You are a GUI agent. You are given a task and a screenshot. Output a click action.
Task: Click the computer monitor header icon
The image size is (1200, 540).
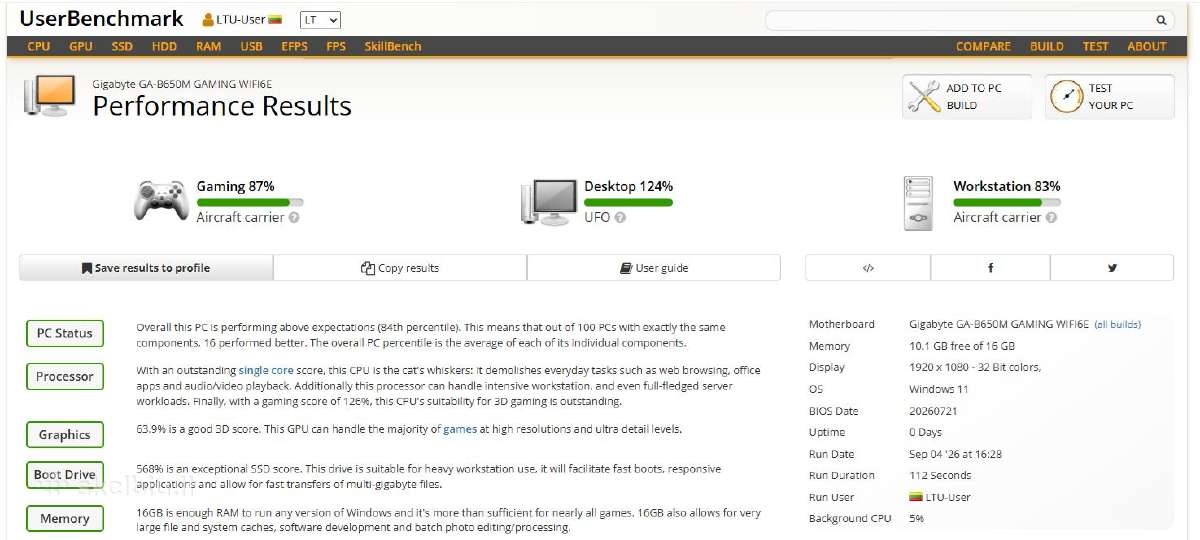point(50,96)
